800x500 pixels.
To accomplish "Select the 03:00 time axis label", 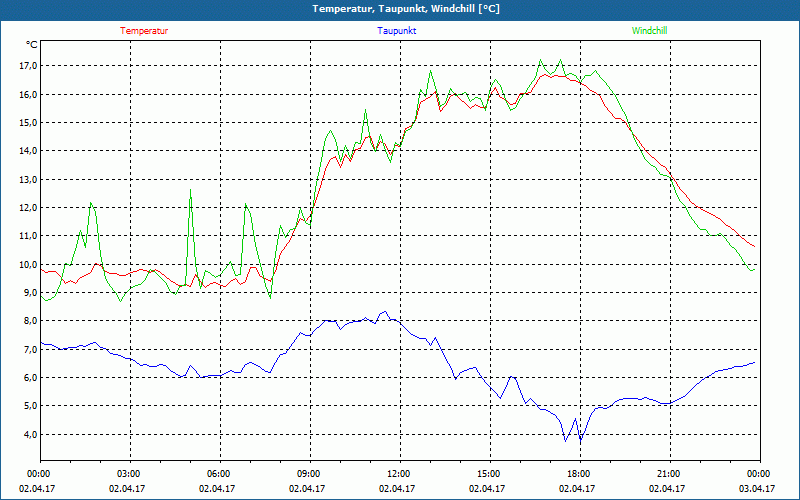I will point(128,474).
